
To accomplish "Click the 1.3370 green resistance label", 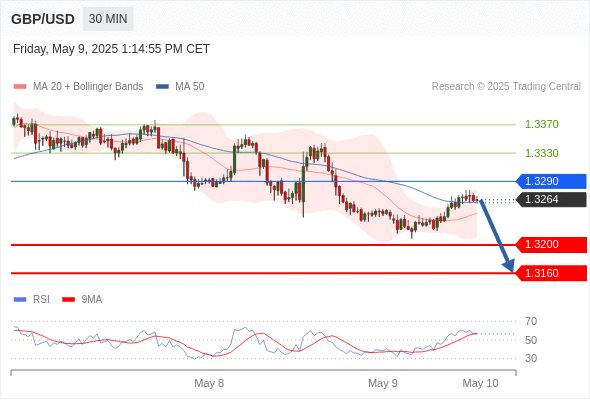I will click(541, 124).
